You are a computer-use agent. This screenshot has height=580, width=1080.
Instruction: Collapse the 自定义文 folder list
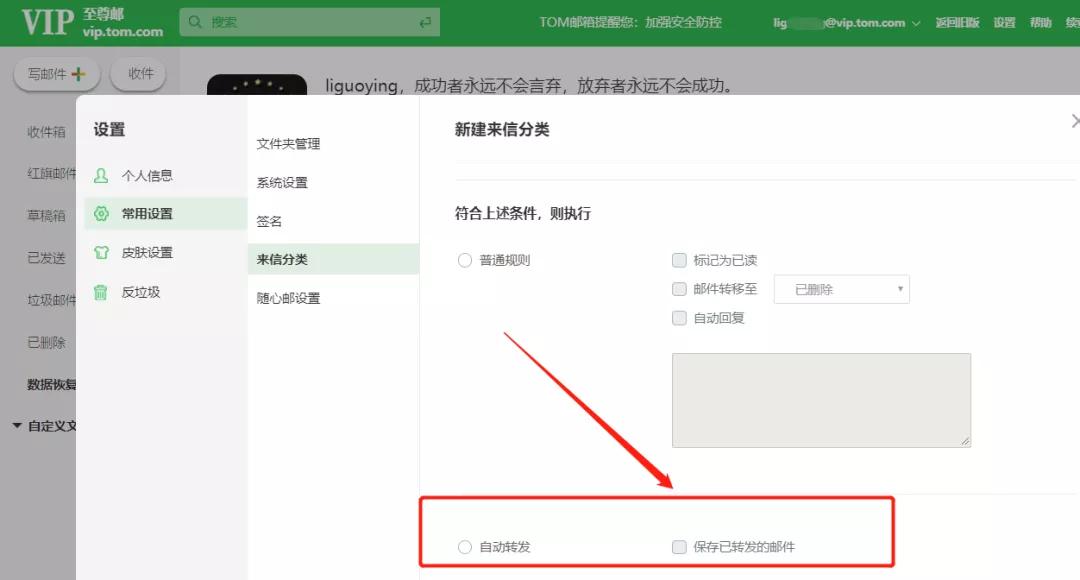click(16, 425)
